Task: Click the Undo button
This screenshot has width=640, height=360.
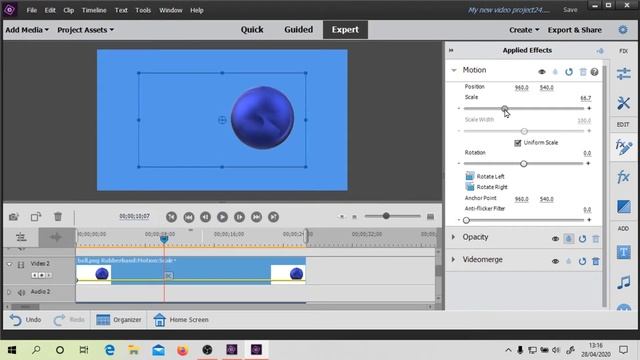Action: point(25,320)
